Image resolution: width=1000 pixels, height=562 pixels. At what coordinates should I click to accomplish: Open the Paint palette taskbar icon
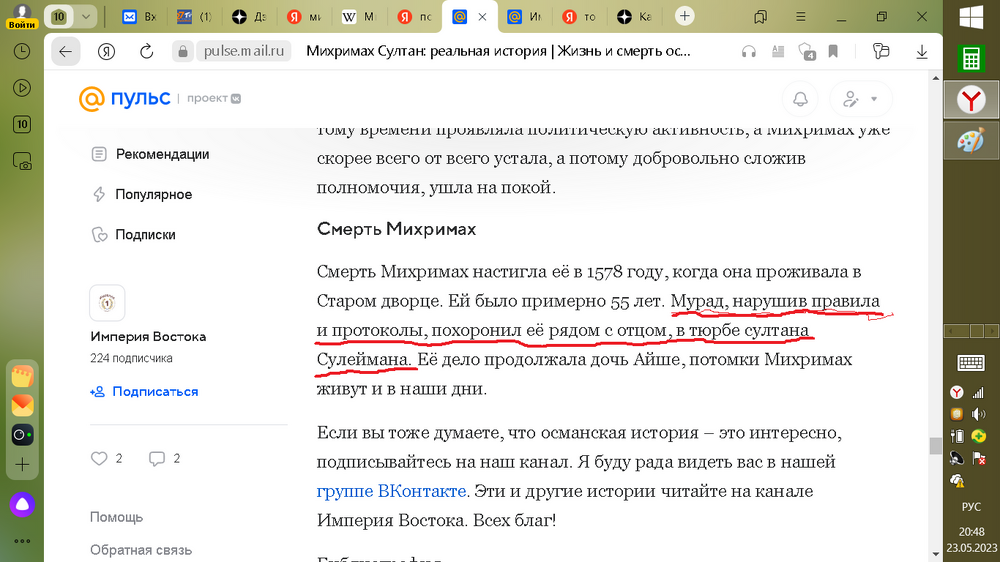pyautogui.click(x=971, y=141)
